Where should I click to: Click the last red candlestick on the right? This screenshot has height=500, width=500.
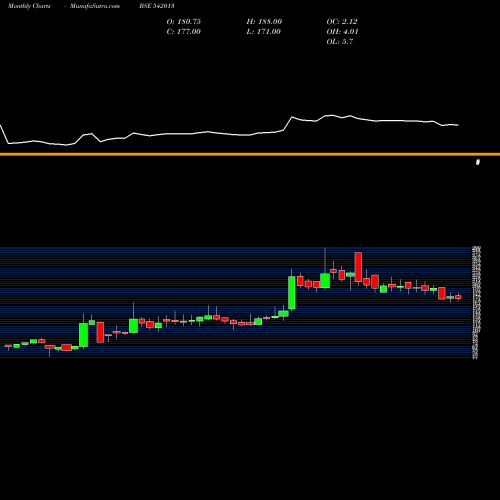458,297
